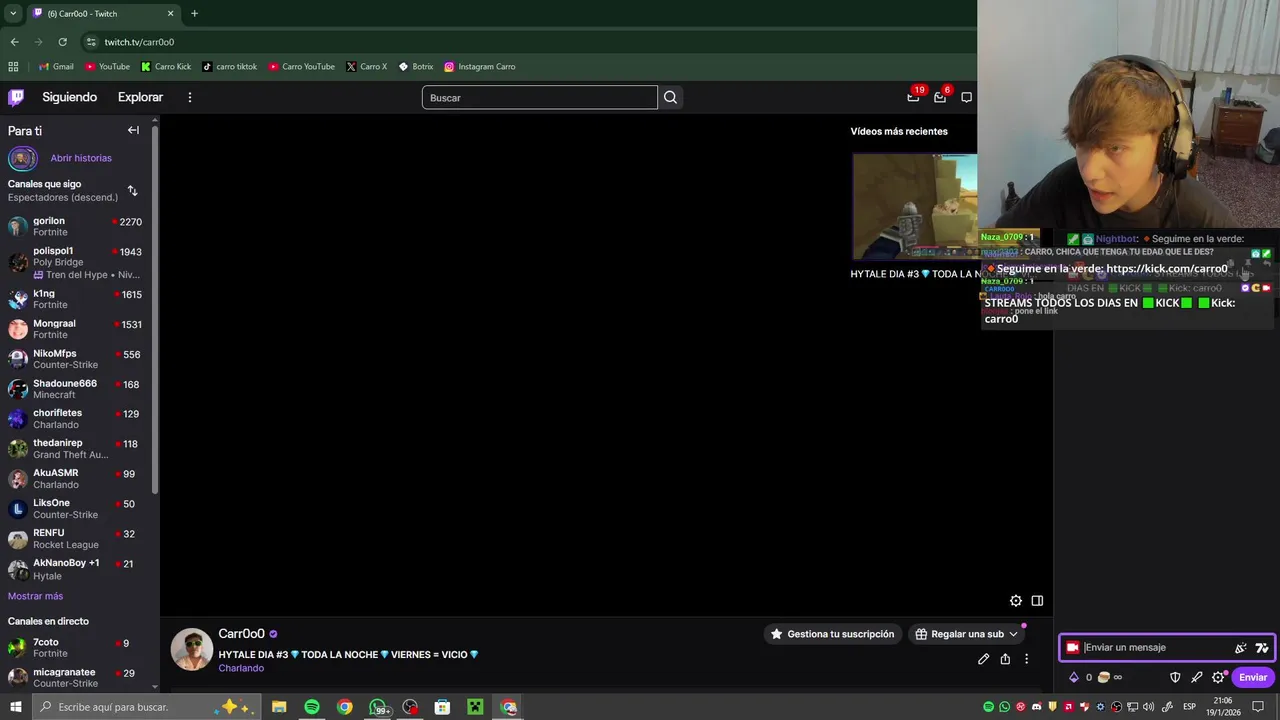Open the notifications inbox showing 19
Viewport: 1280px width, 720px height.
[x=913, y=97]
